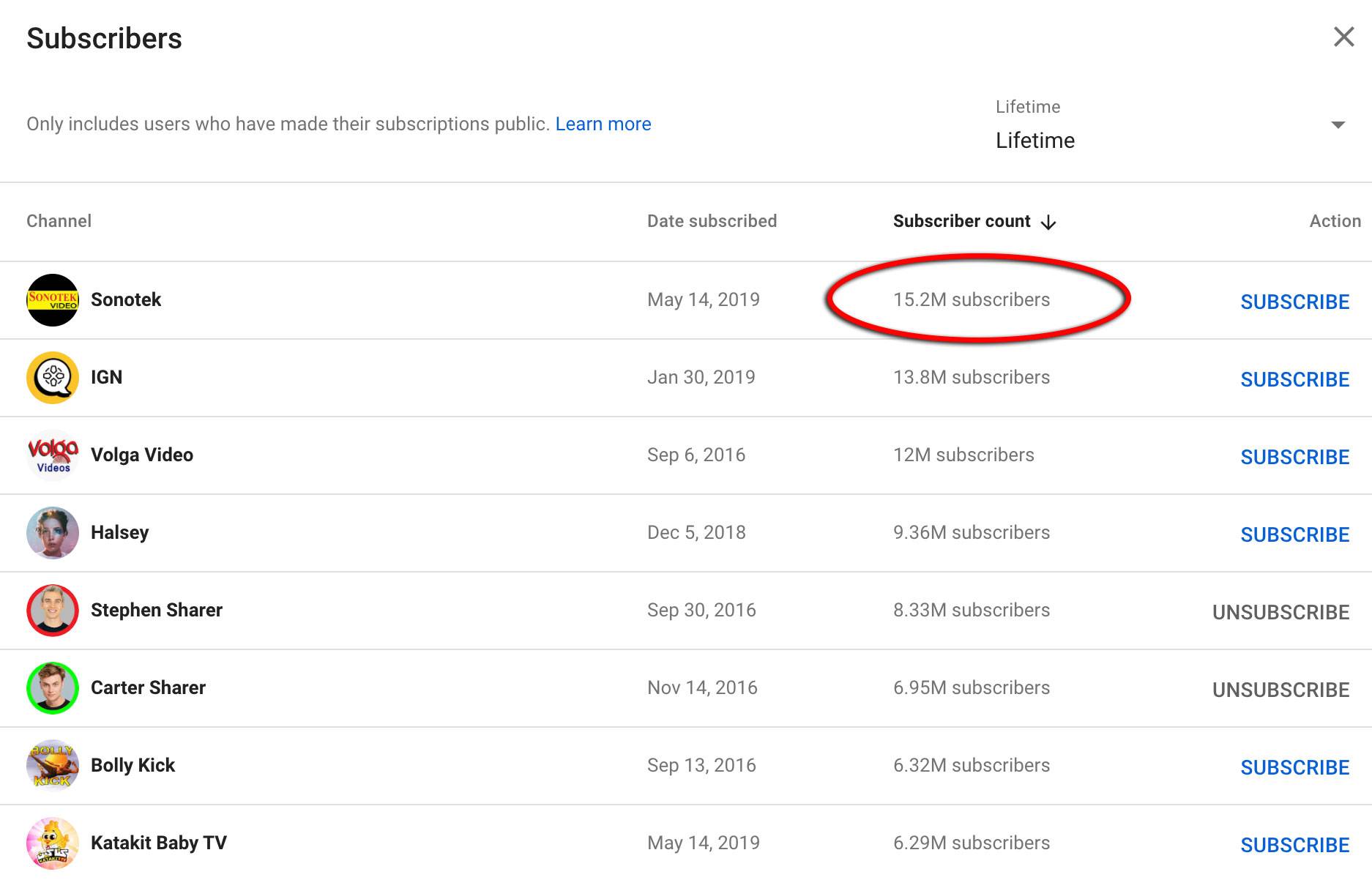The image size is (1372, 880).
Task: Click the Volga Video channel name
Action: [x=142, y=455]
